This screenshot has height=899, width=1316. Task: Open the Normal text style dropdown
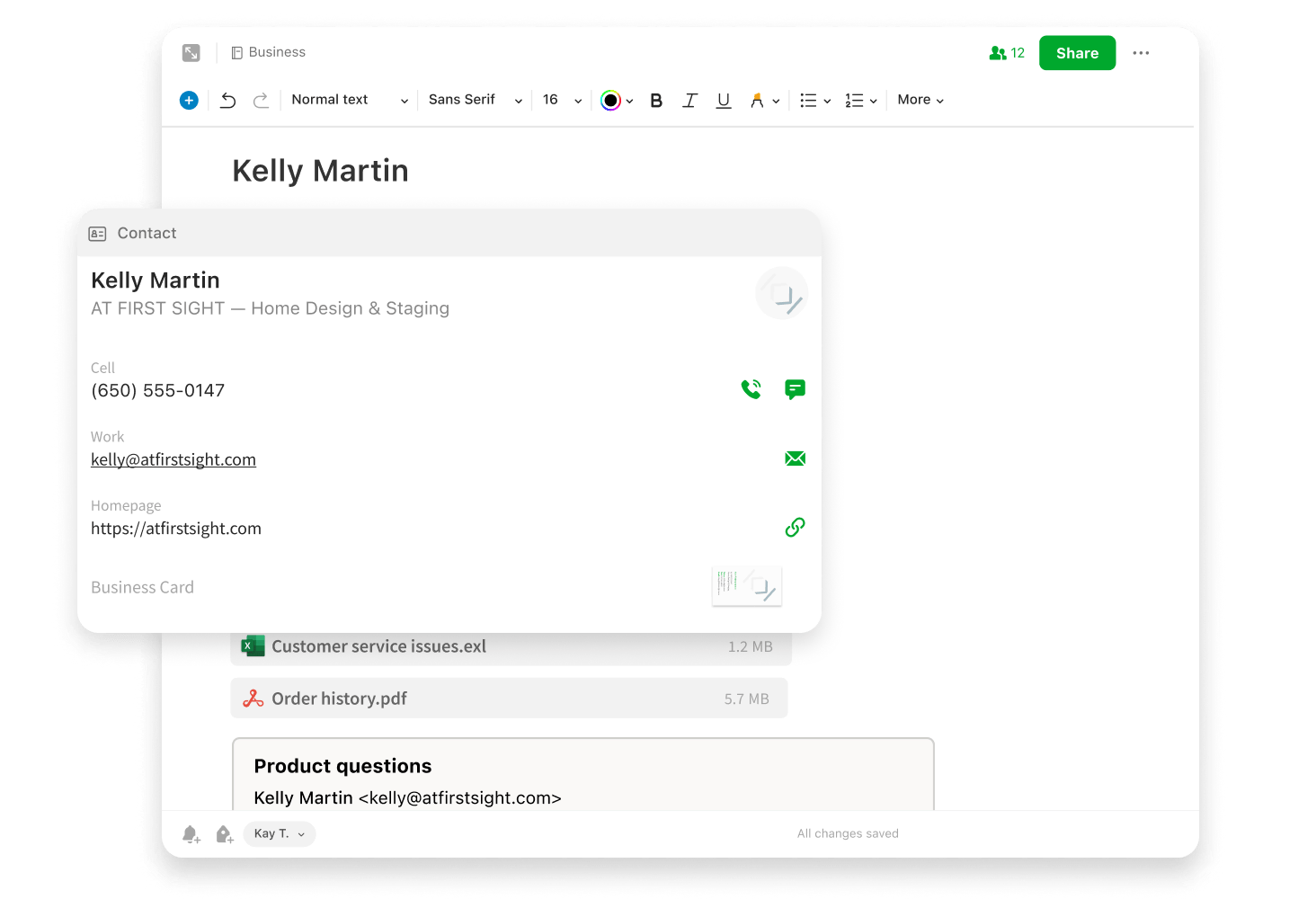(349, 100)
